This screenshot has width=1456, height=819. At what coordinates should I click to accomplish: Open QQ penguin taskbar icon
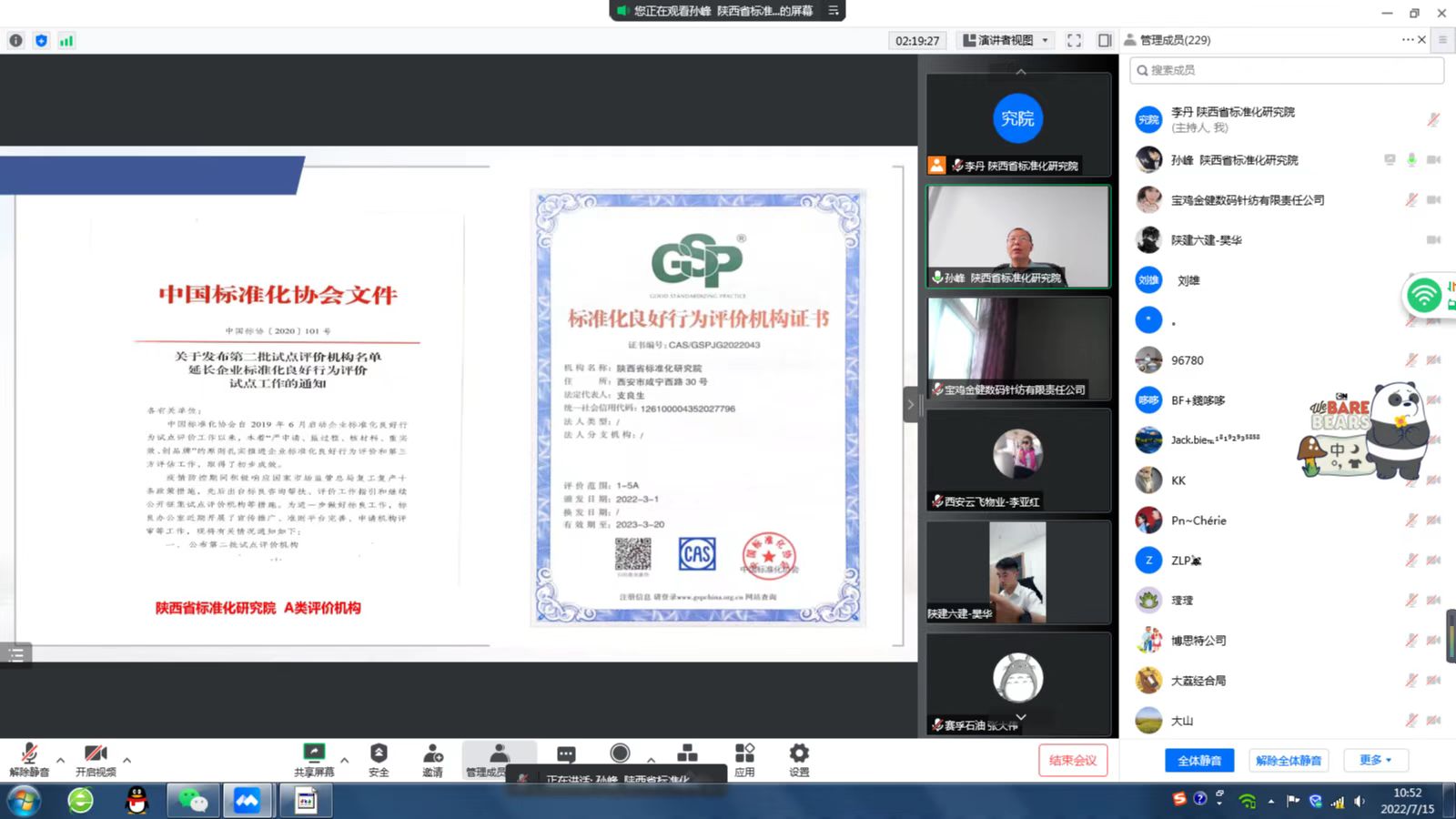pyautogui.click(x=136, y=801)
